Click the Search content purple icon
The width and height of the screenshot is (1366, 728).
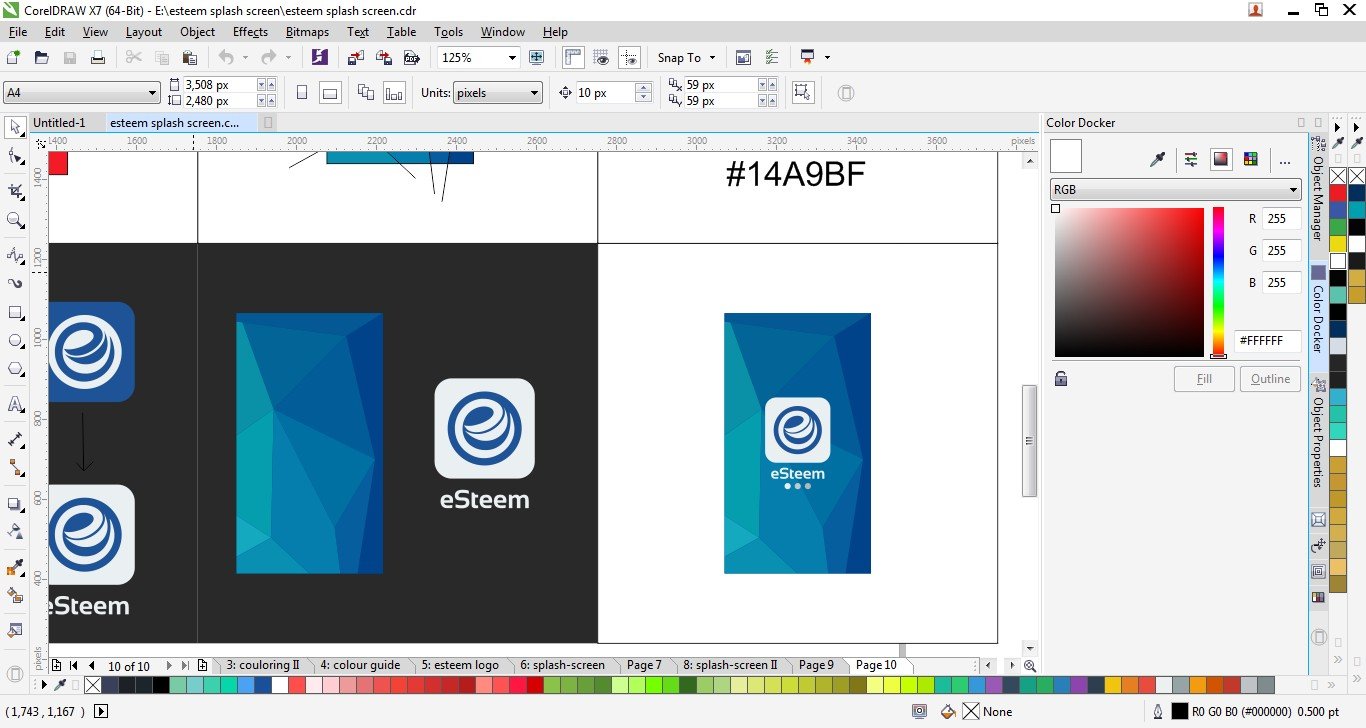tap(319, 58)
